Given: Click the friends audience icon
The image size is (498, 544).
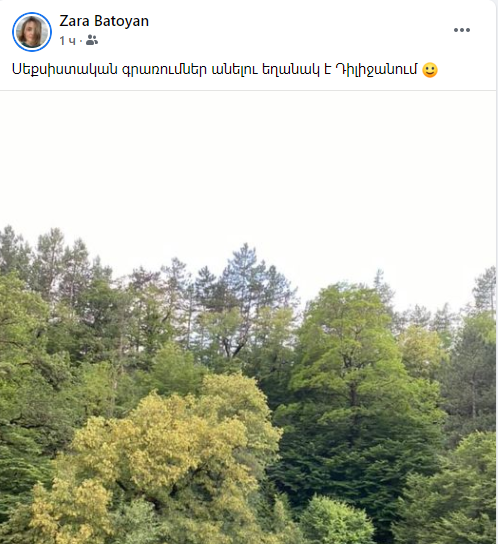Looking at the screenshot, I should click(92, 41).
